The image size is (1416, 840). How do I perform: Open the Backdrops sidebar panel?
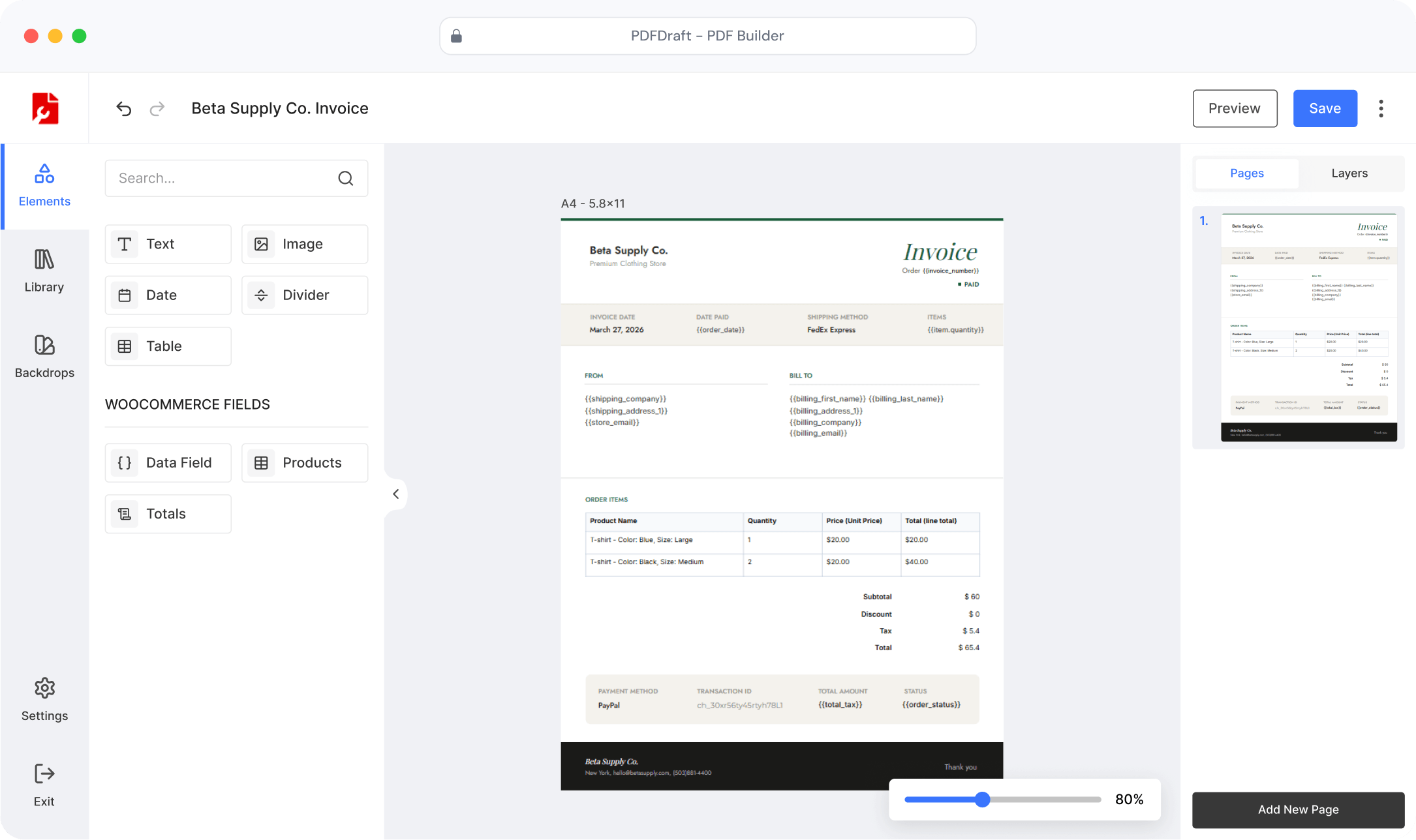[44, 356]
